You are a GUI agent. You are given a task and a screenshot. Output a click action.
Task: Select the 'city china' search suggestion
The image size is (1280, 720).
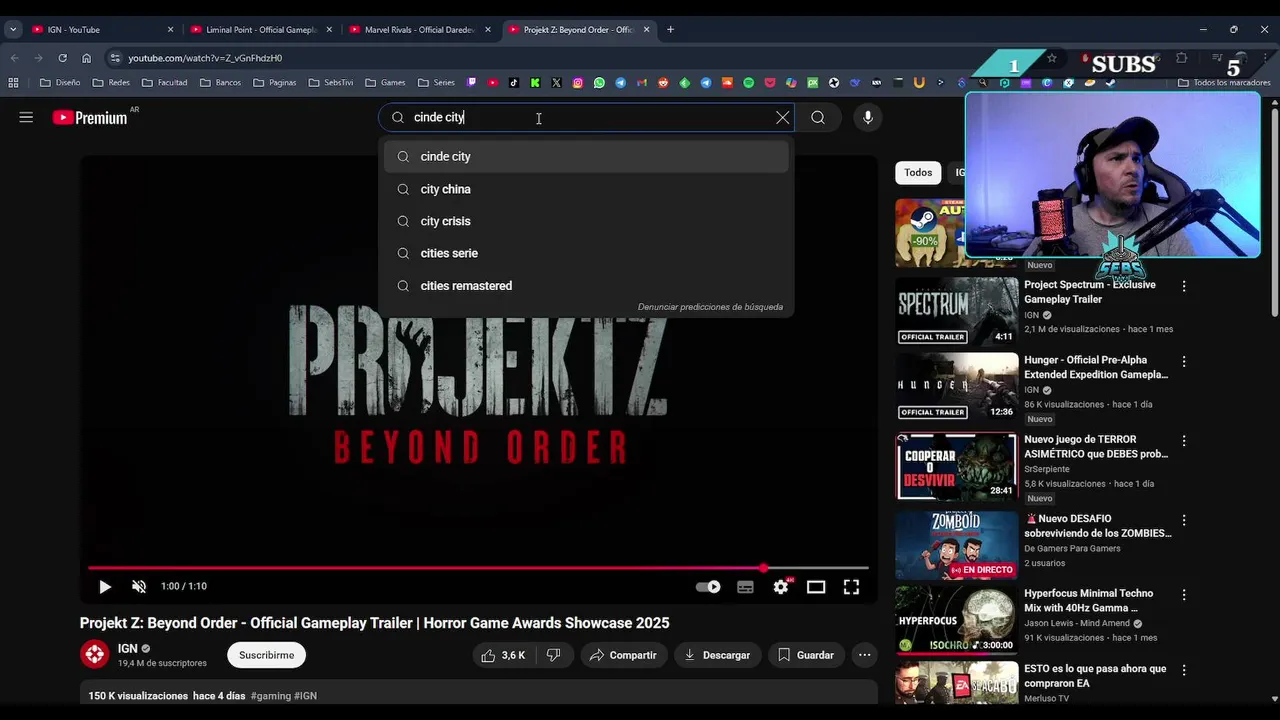(586, 189)
